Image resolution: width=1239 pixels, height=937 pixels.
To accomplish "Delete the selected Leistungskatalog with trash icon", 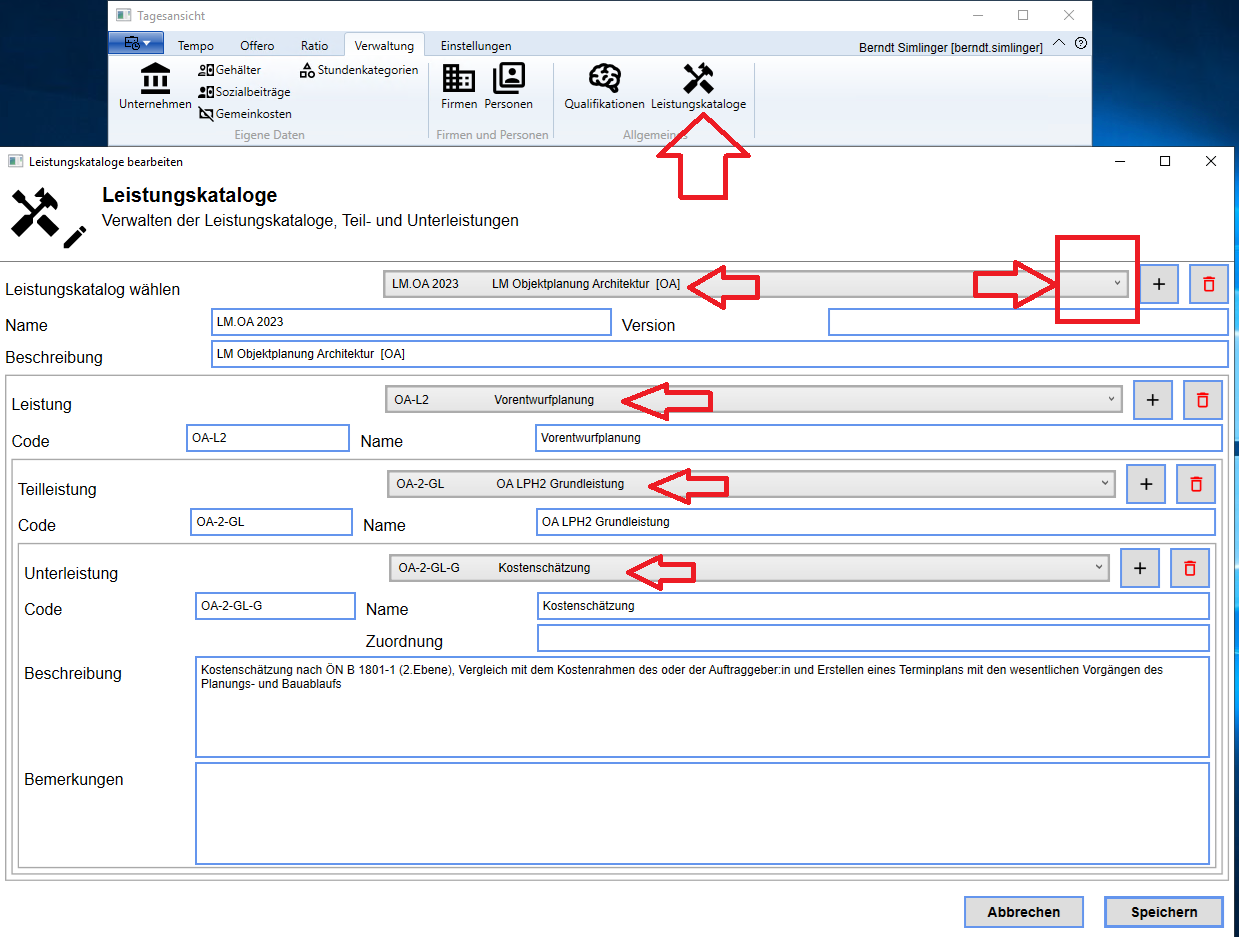I will pos(1208,284).
